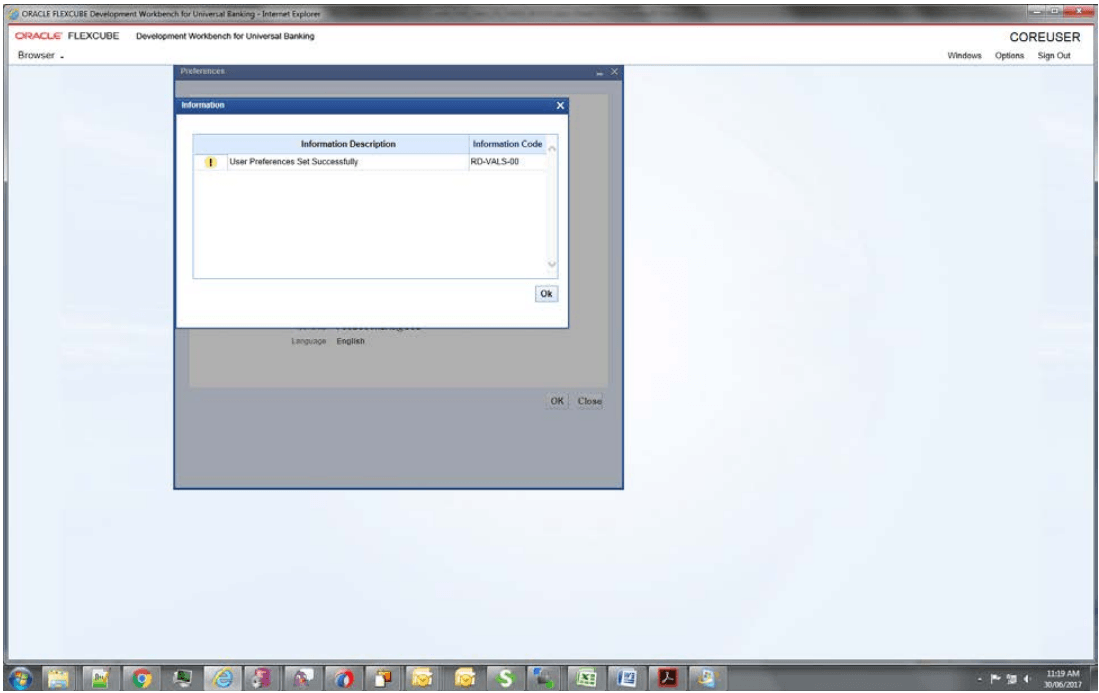Click the information list scrollbar up arrow

552,149
